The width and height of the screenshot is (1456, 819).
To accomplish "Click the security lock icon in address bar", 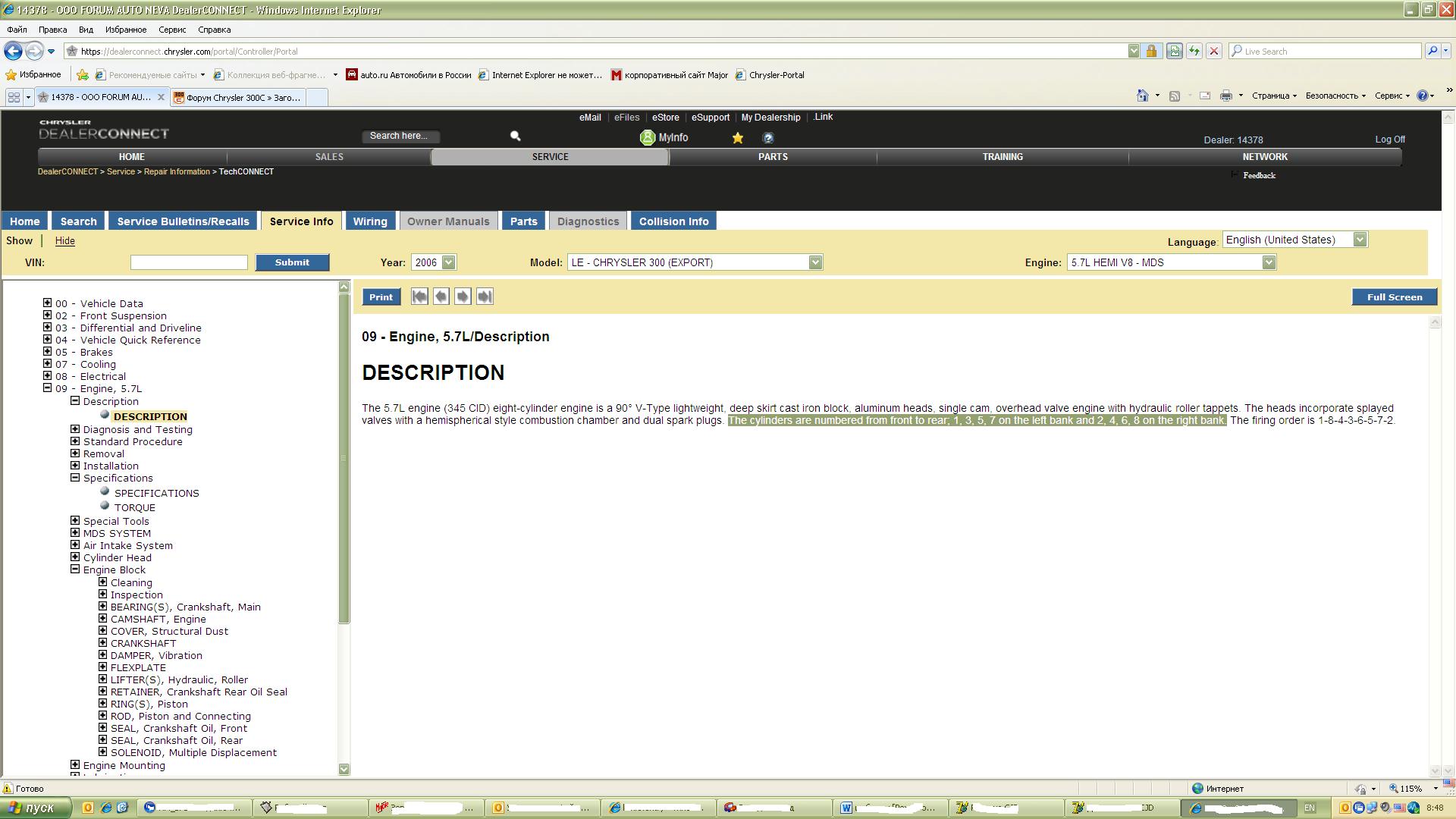I will pos(1151,51).
